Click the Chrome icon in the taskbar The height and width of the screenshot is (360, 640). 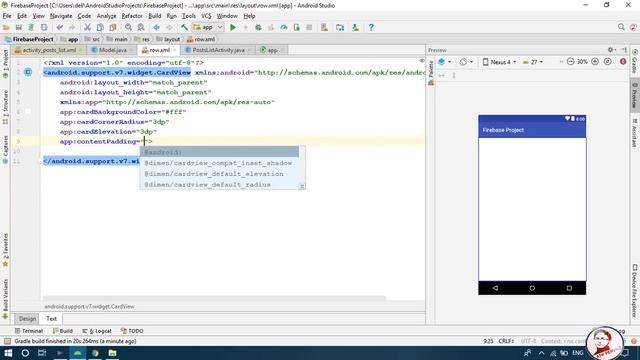(95, 353)
